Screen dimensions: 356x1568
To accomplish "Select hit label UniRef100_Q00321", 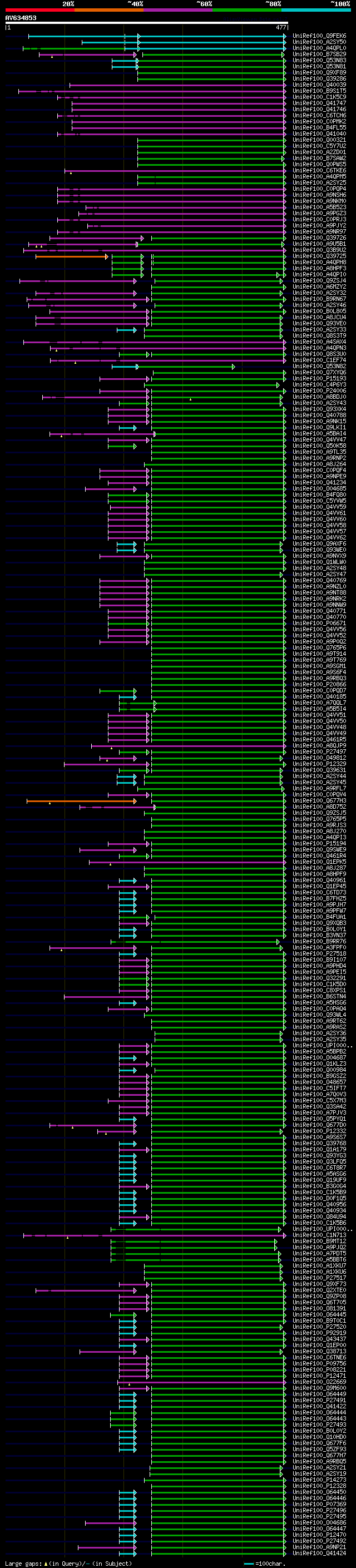I will point(319,140).
